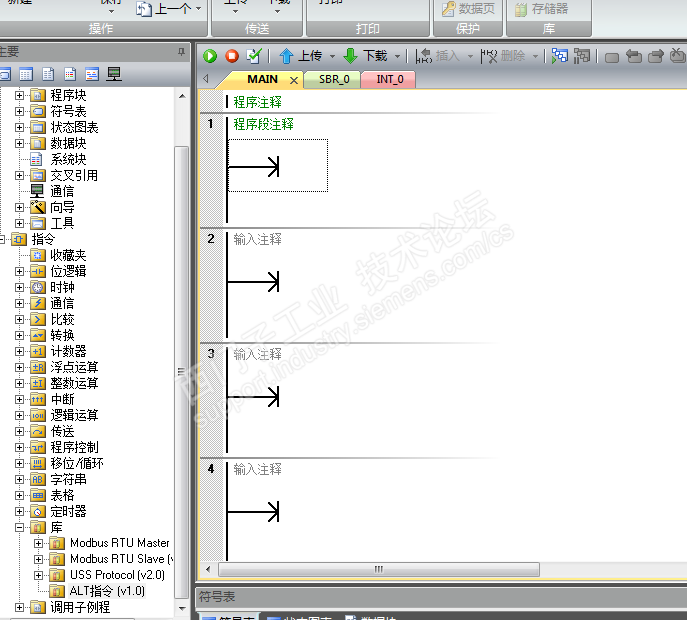The image size is (687, 620).
Task: Open the Insert (插入) dropdown arrow
Action: click(470, 57)
